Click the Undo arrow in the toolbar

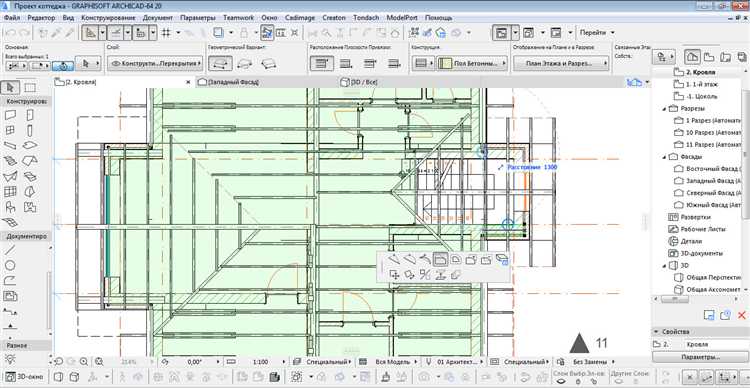click(x=10, y=33)
